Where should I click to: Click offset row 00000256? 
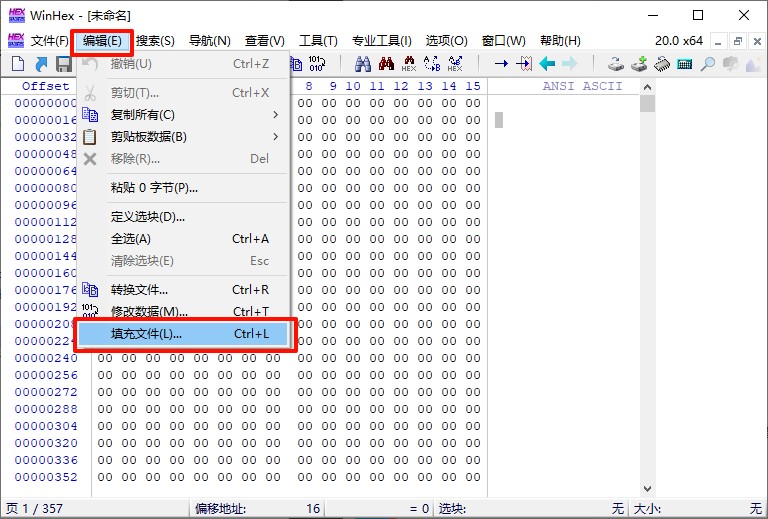[46, 375]
